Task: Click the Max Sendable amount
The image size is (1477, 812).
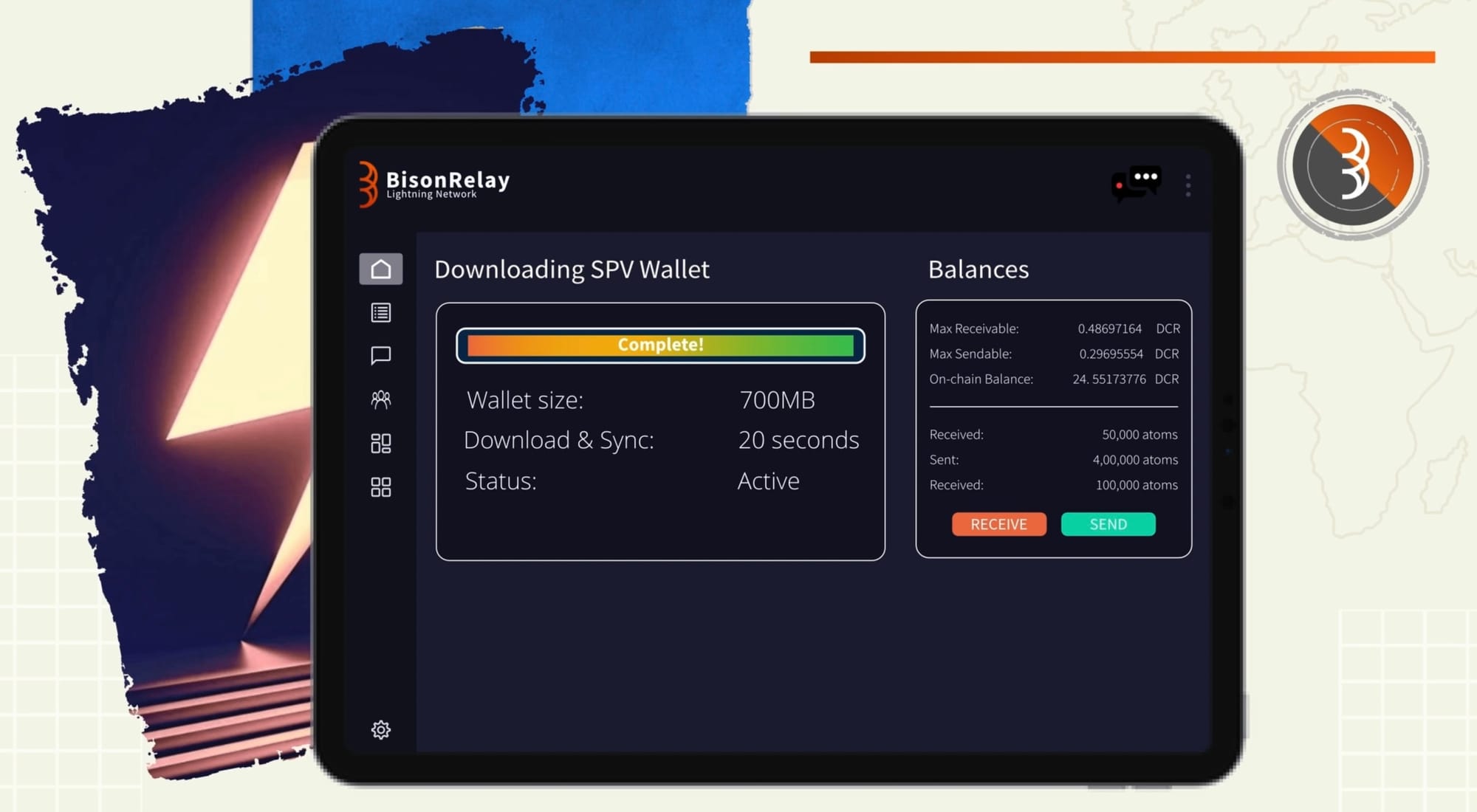Action: pyautogui.click(x=1111, y=354)
